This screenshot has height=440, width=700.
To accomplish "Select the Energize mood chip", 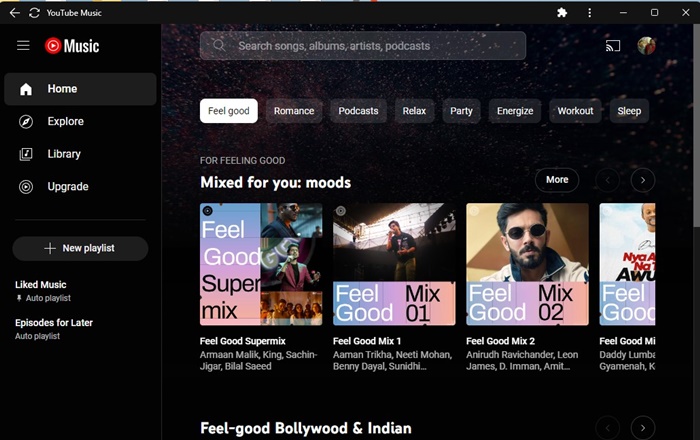I will pos(515,111).
